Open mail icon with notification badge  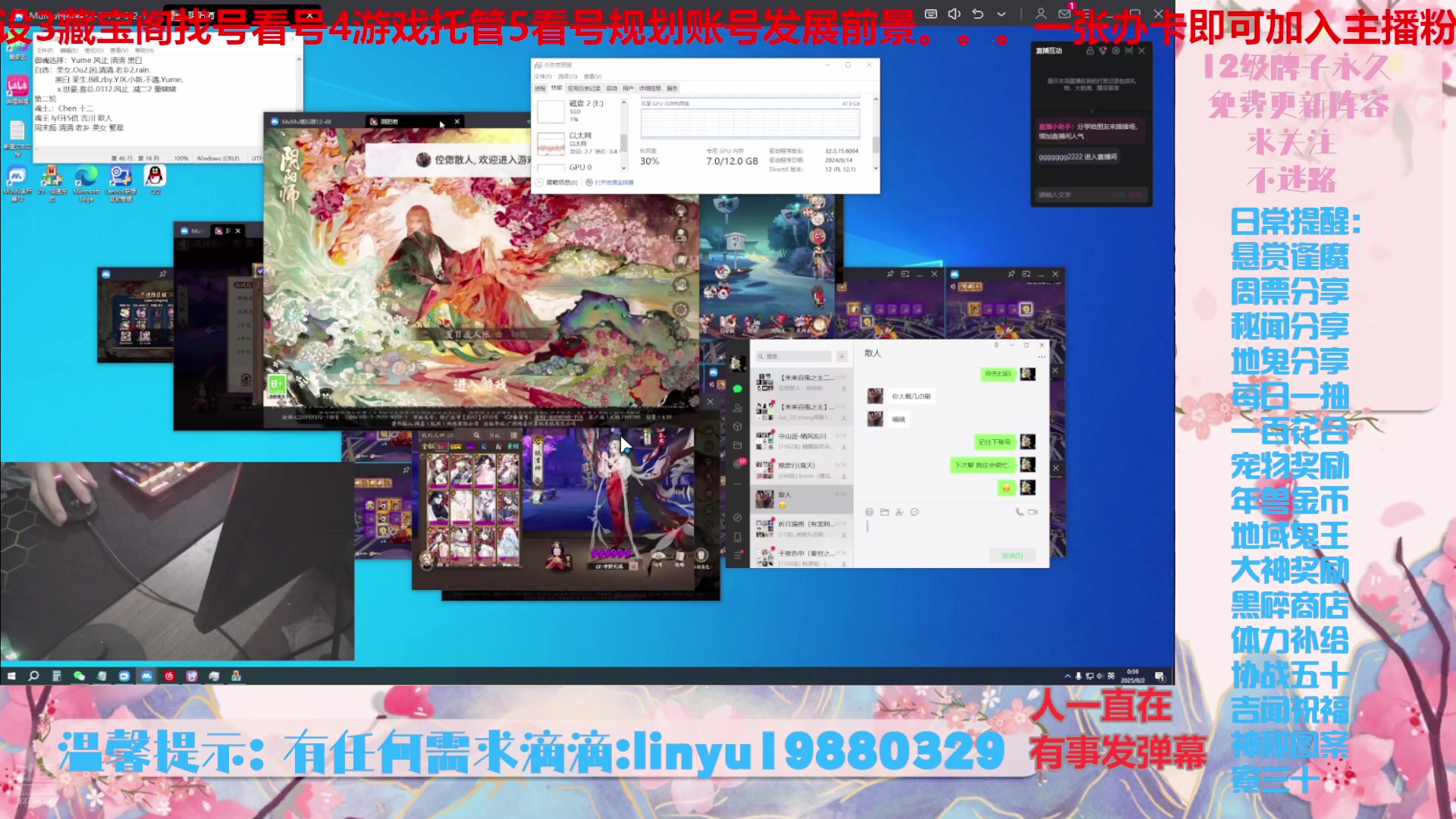click(x=1065, y=13)
